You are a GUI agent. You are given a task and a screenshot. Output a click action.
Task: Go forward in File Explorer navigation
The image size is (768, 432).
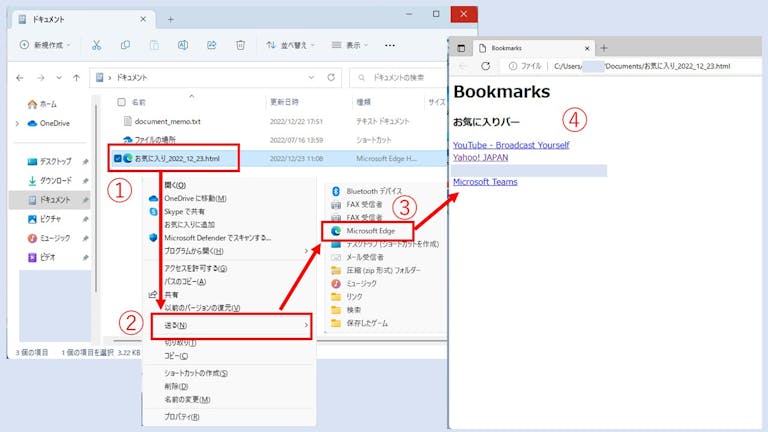41,77
